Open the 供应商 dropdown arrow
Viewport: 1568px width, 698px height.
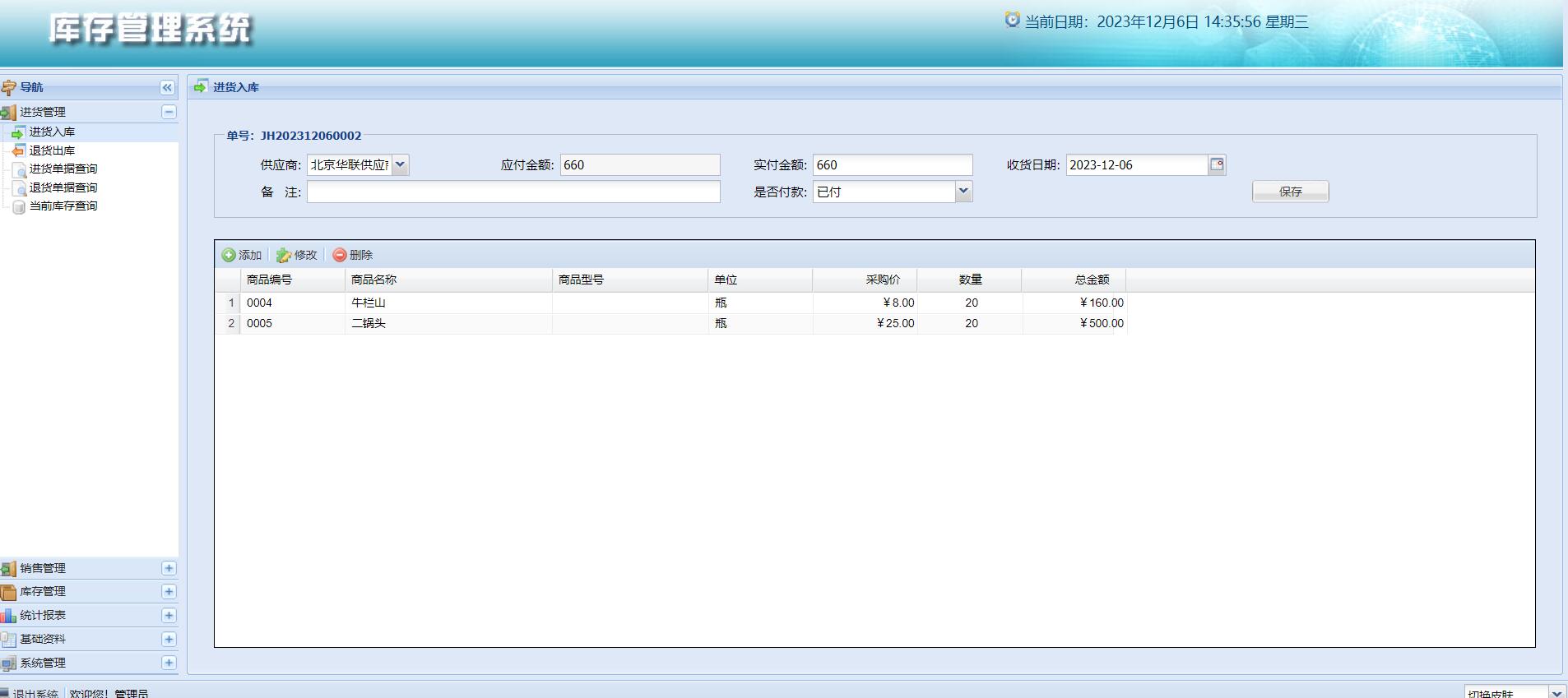tap(400, 164)
